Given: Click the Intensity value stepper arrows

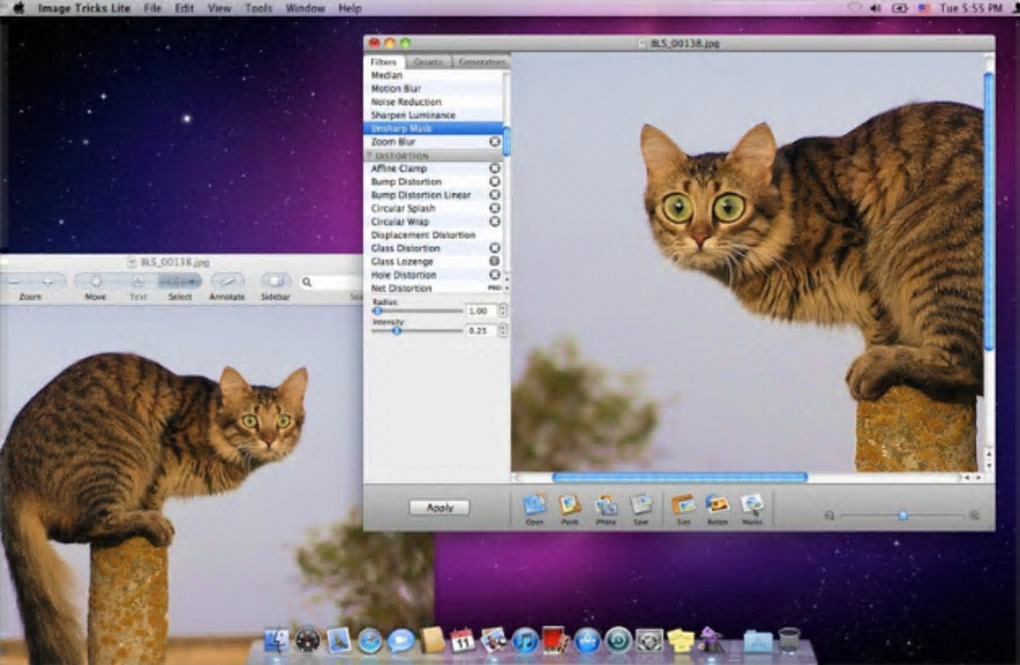Looking at the screenshot, I should click(x=502, y=331).
